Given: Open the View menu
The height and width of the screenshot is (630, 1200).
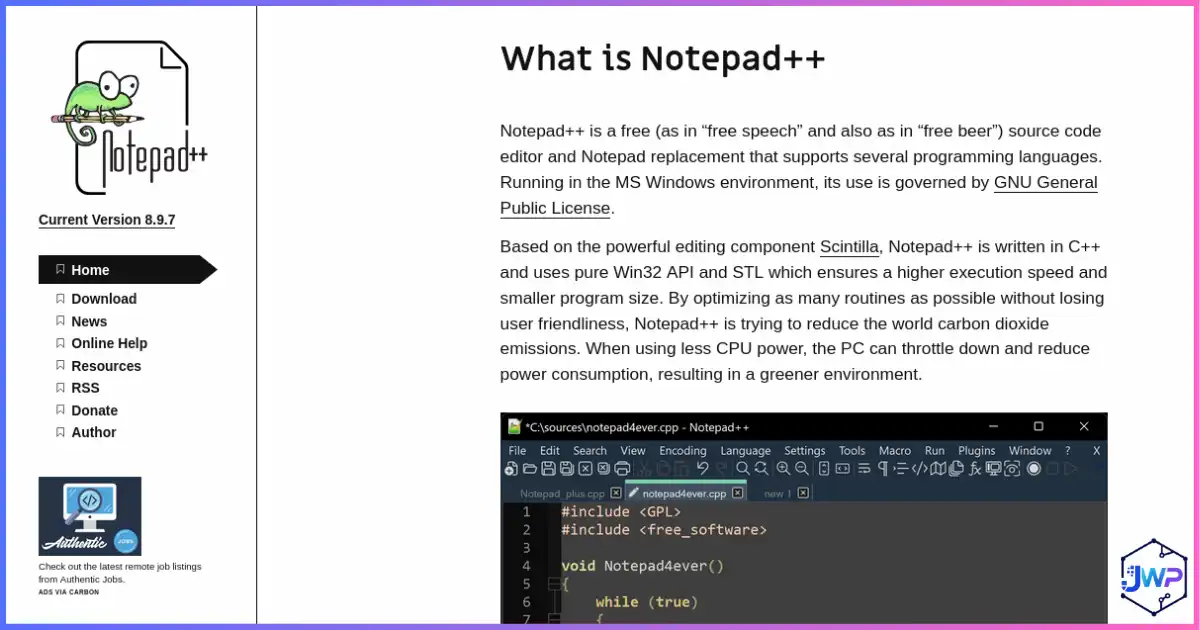Looking at the screenshot, I should (633, 451).
